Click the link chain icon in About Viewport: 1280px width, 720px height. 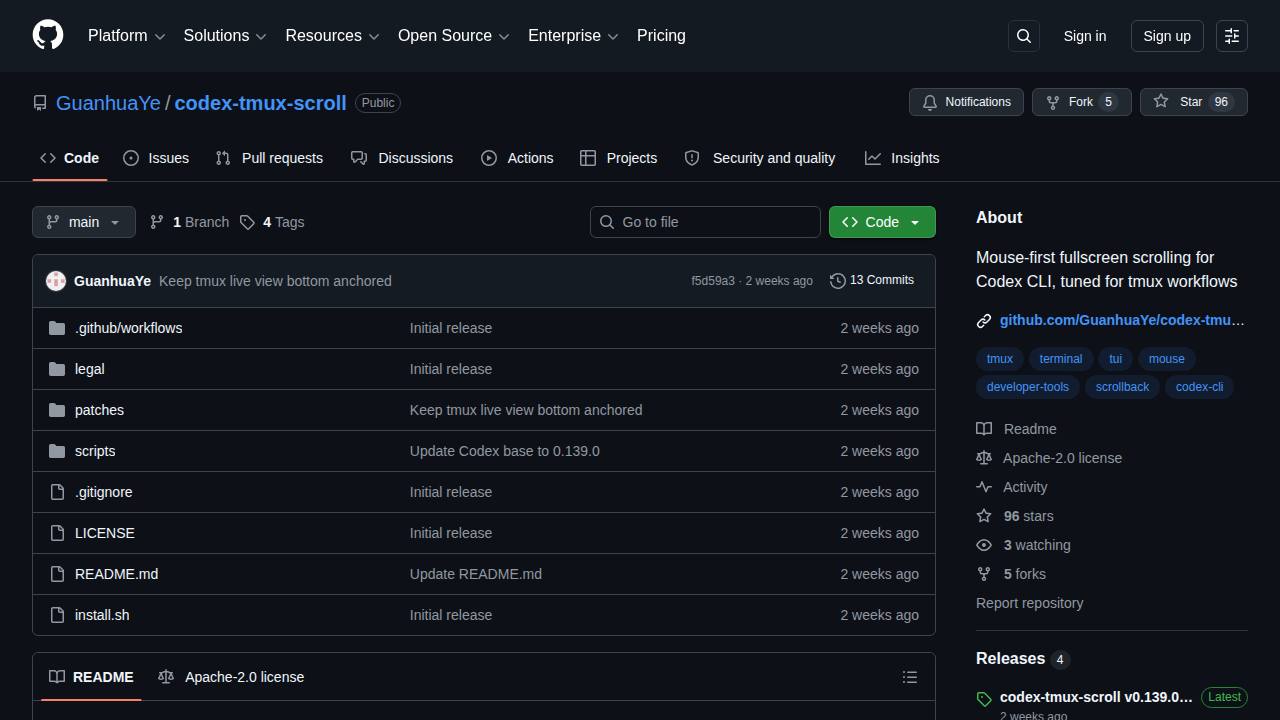pos(984,321)
